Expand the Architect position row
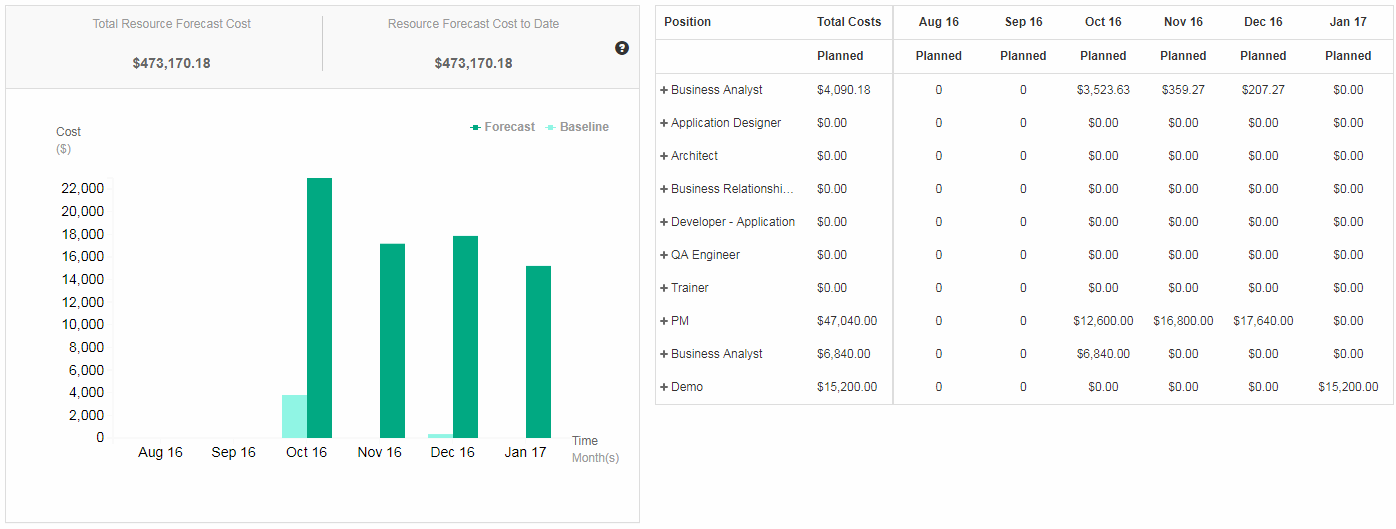Viewport: 1396px width, 529px height. click(664, 156)
